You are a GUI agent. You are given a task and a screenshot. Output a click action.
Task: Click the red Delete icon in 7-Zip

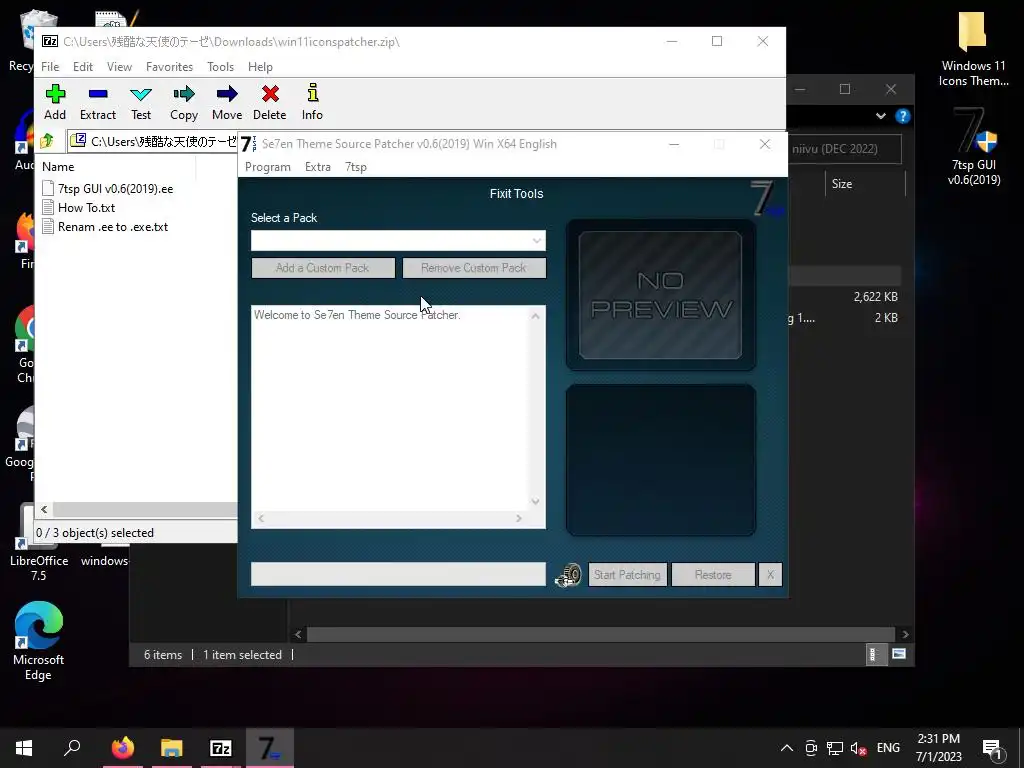(270, 94)
